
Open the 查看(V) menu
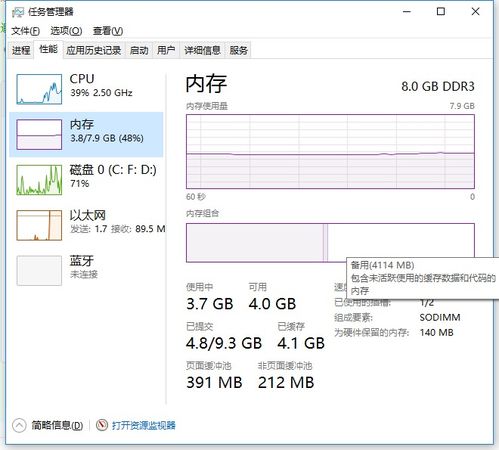[x=108, y=31]
